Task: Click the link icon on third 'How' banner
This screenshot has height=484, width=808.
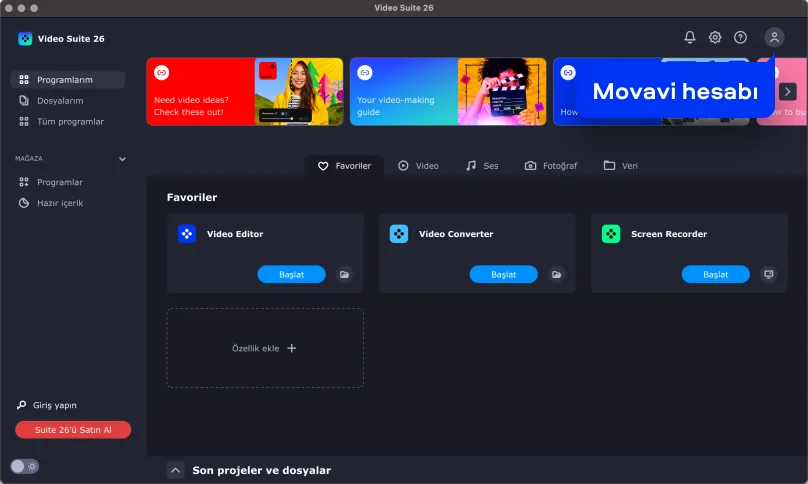Action: (568, 73)
